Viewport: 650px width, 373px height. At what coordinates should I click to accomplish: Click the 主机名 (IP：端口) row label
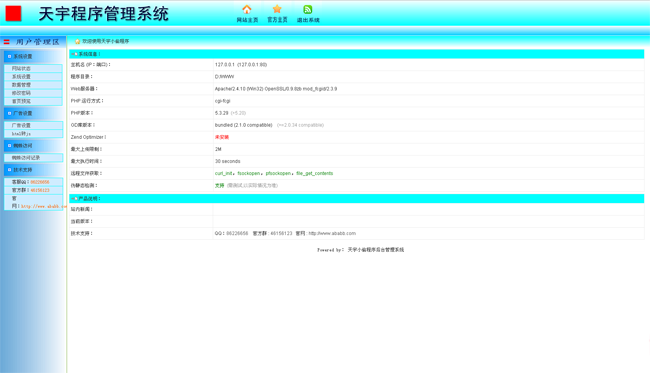point(90,65)
